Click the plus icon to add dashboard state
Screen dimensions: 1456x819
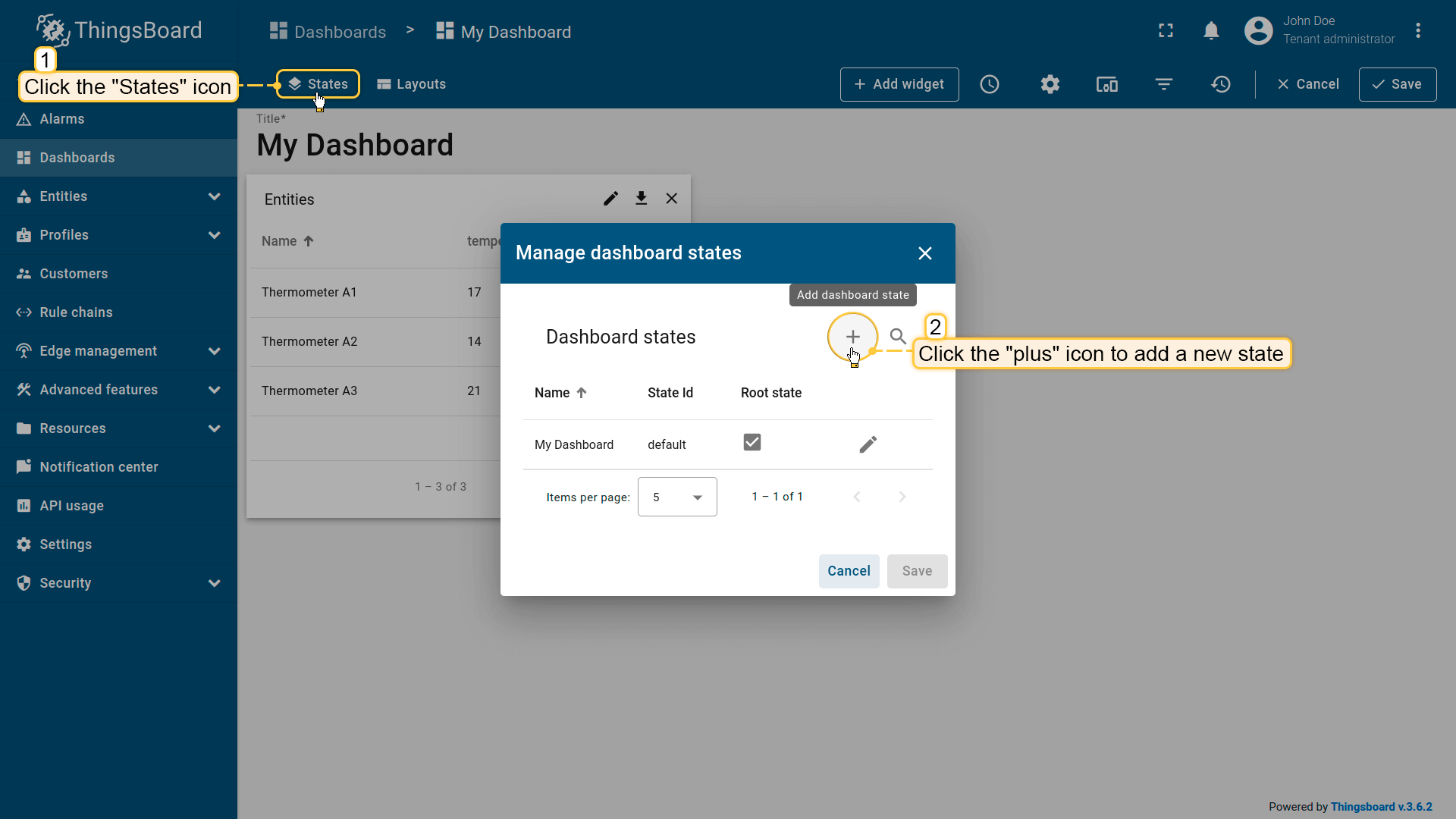[852, 337]
